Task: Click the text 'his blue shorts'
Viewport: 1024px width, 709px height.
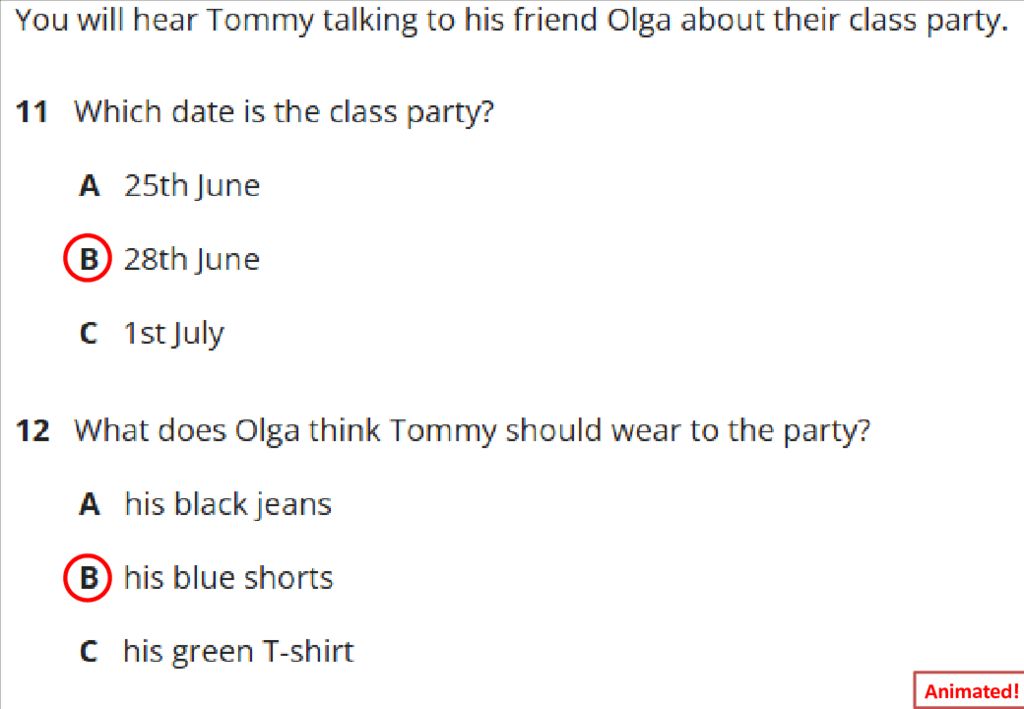Action: 229,578
